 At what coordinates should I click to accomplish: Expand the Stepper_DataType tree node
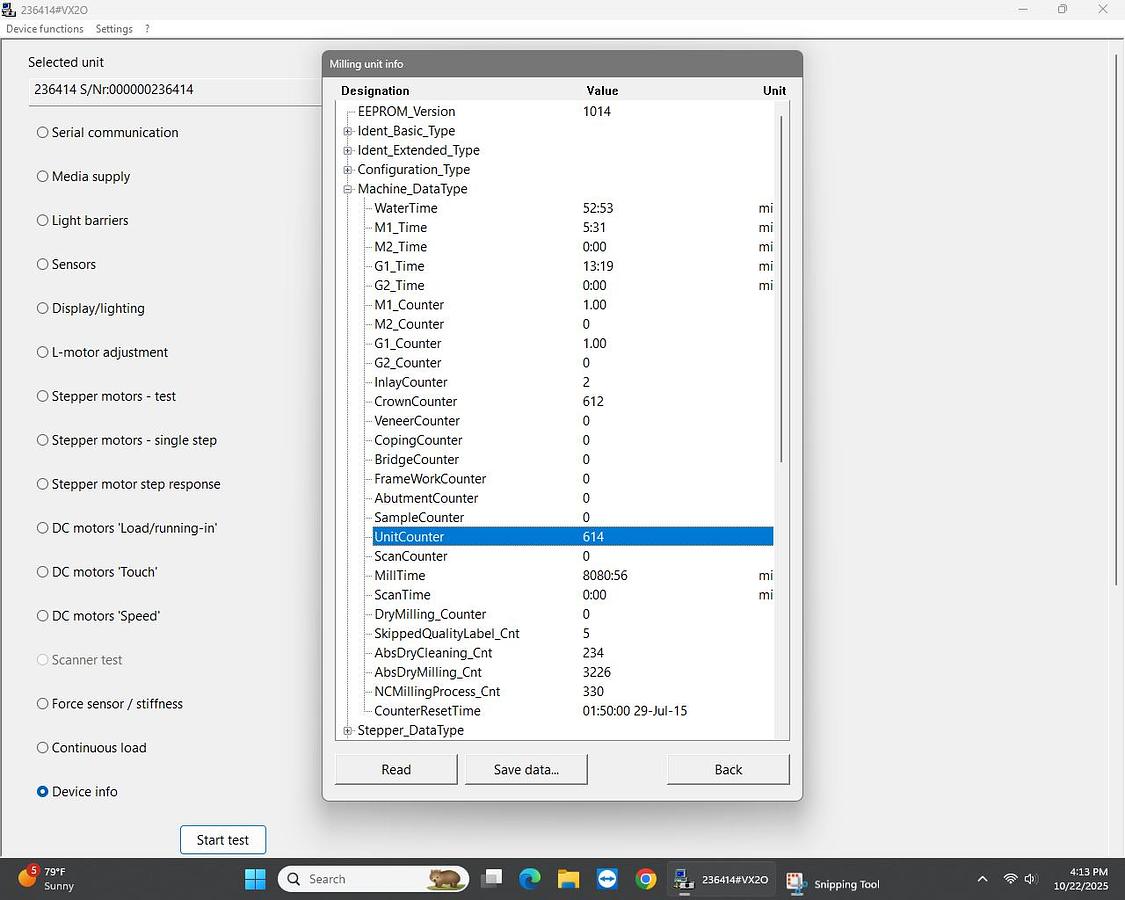(348, 731)
